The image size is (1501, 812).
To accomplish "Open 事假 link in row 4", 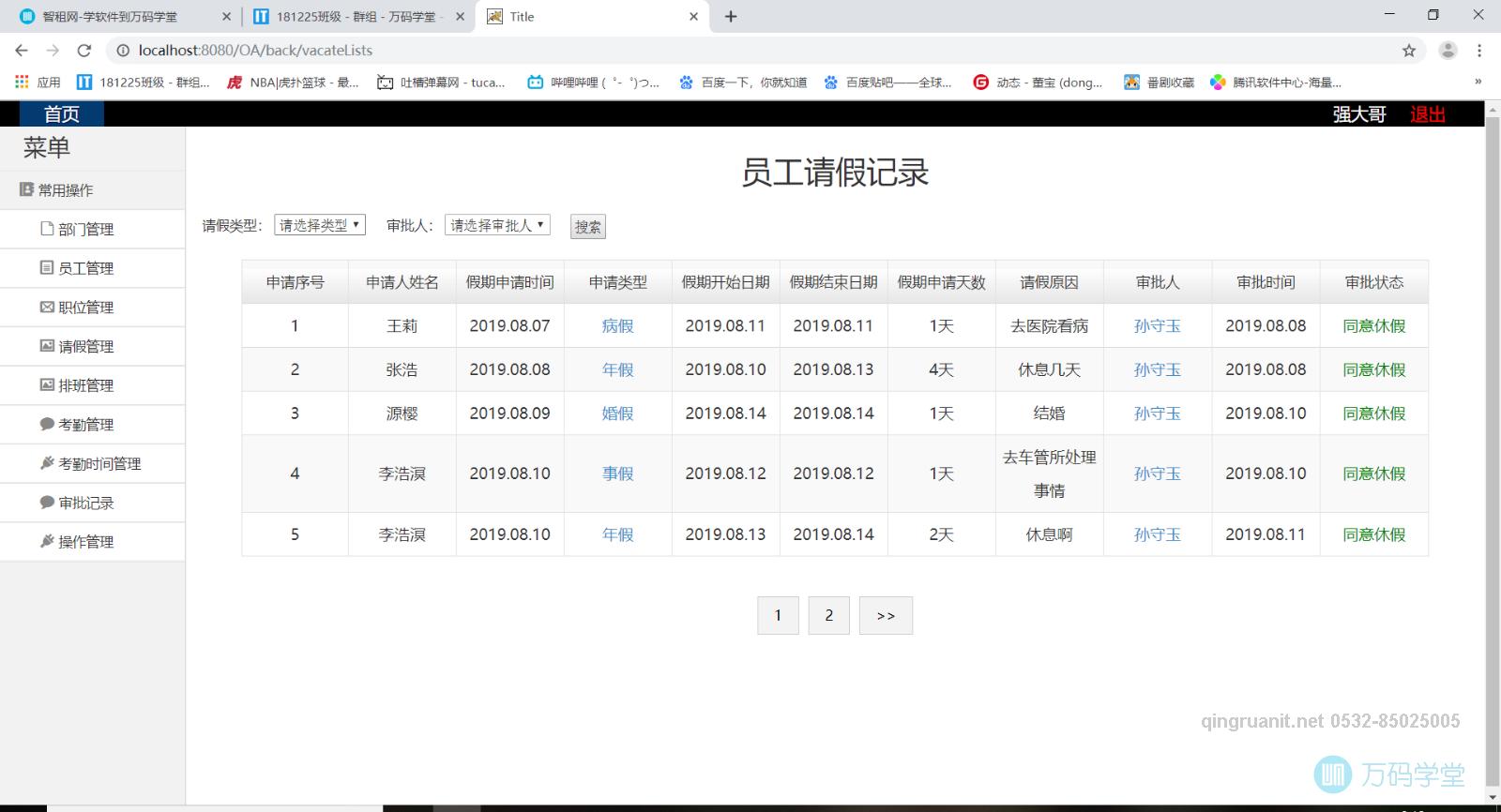I will (617, 474).
